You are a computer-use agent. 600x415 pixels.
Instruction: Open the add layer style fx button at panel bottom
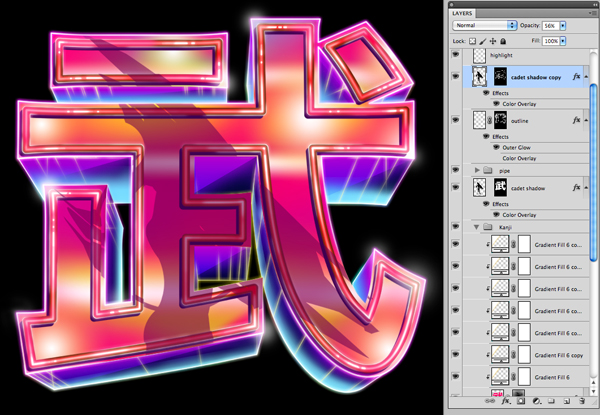(x=505, y=401)
